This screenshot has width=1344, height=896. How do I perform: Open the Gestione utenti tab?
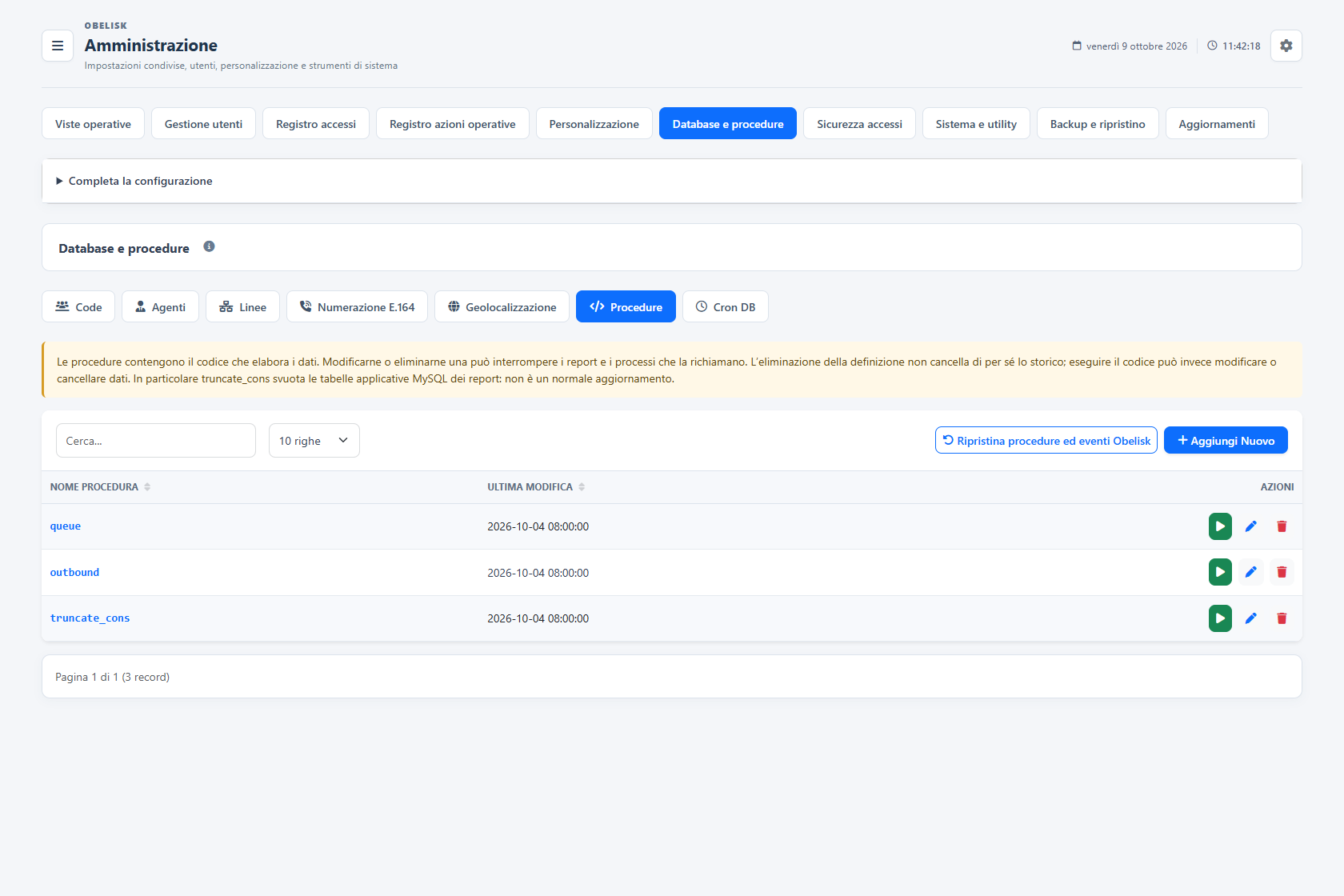pyautogui.click(x=203, y=123)
